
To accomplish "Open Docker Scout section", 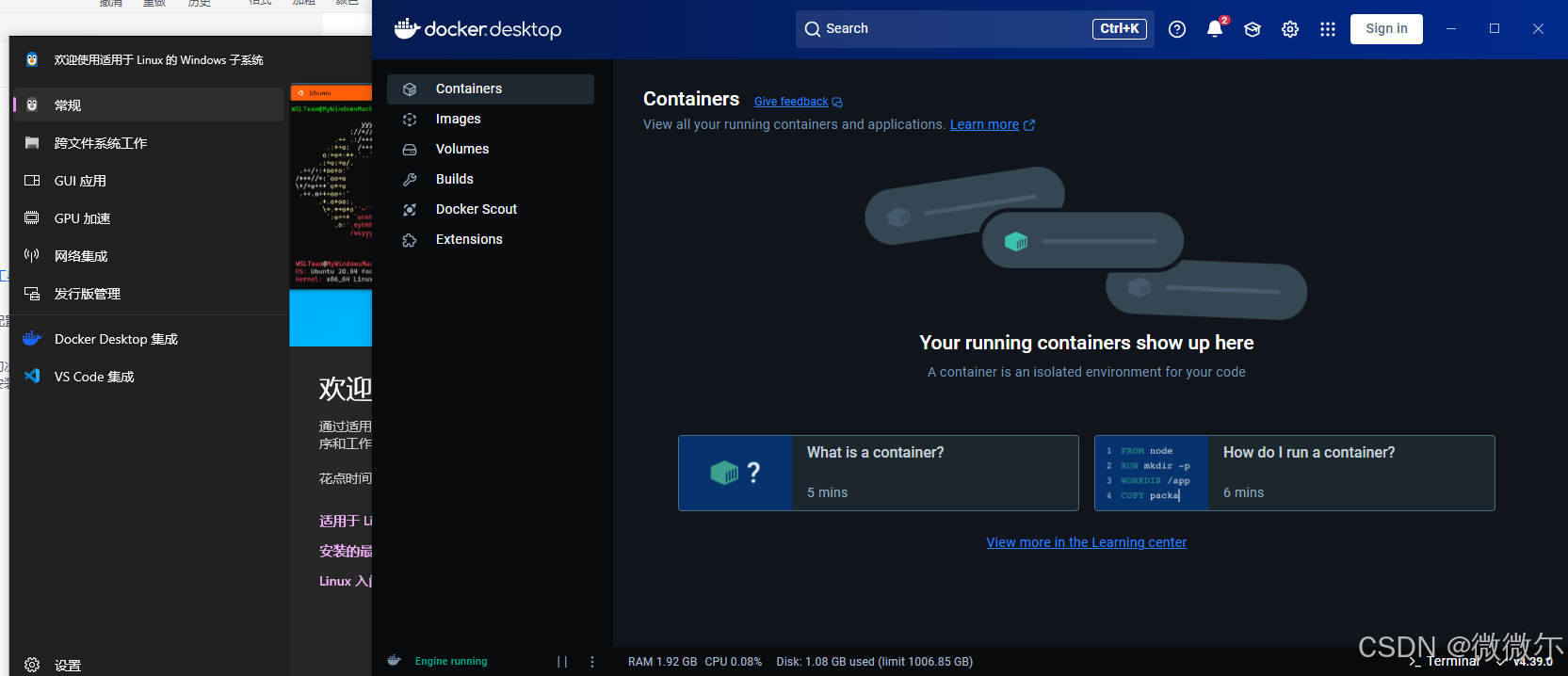I will 490,209.
